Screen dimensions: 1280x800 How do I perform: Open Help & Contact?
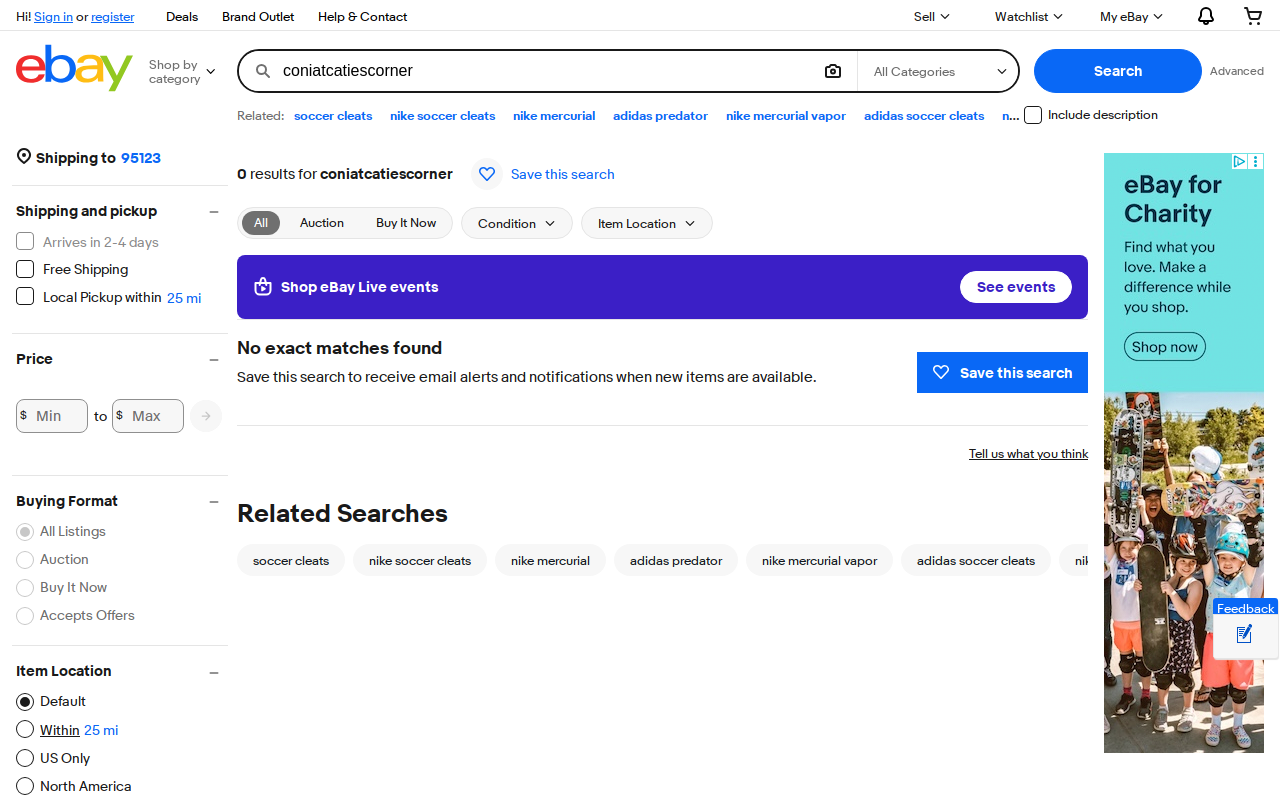(x=362, y=16)
